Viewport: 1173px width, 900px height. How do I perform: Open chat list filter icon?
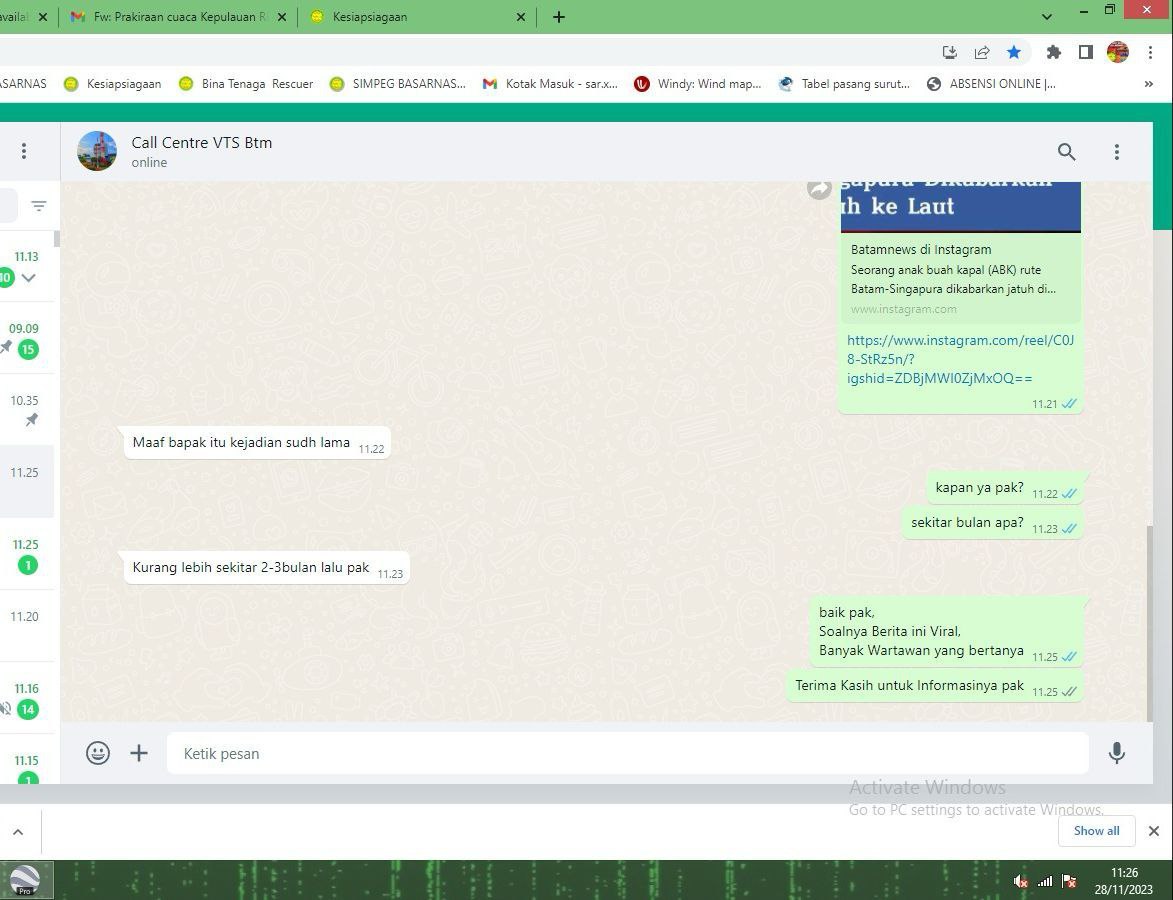point(39,206)
